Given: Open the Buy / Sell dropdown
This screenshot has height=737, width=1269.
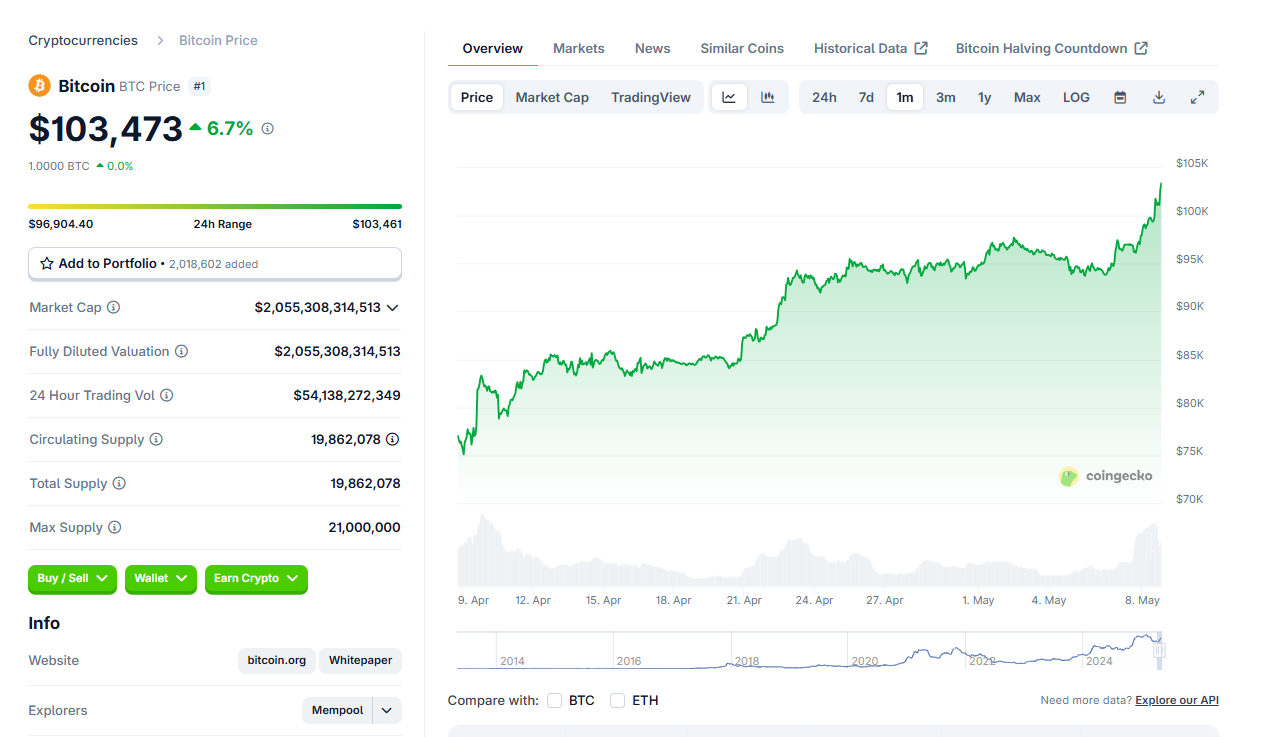Looking at the screenshot, I should [72, 579].
